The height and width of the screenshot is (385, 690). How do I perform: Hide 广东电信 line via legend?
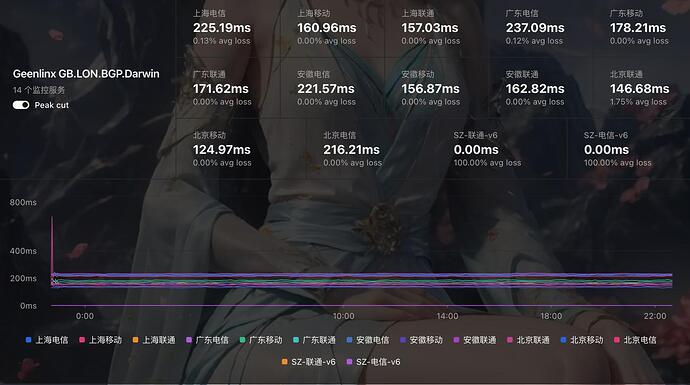(x=208, y=340)
